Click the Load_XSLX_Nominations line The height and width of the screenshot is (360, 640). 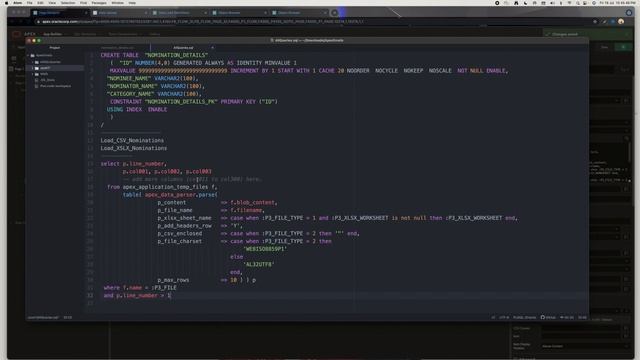(134, 148)
